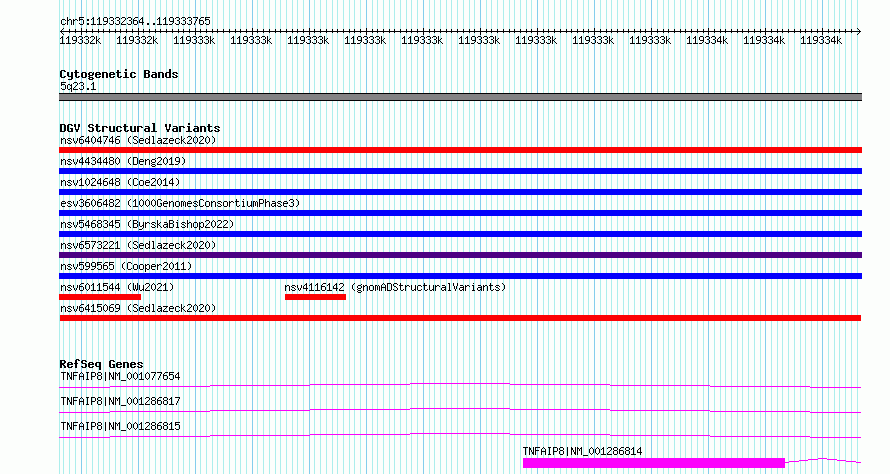Click the right arrow end of the ruler
The height and width of the screenshot is (474, 890).
tap(858, 31)
